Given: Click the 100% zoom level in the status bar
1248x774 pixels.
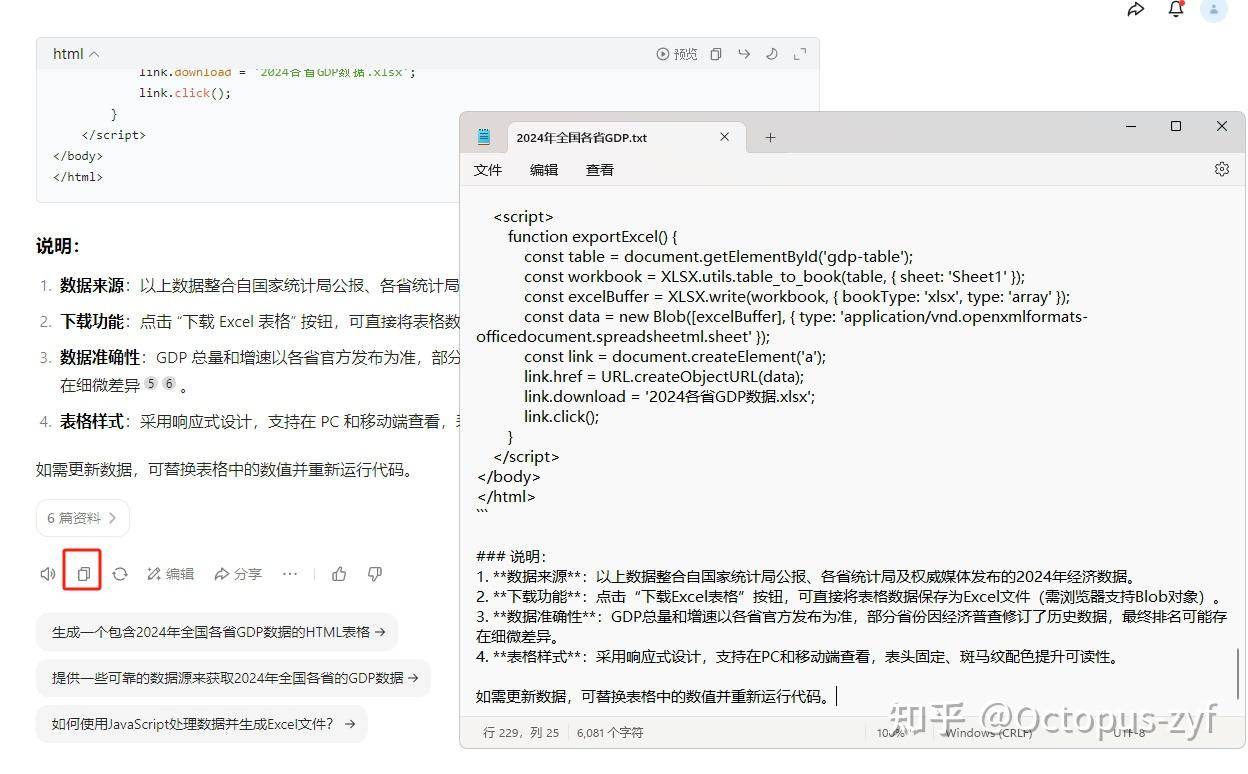Looking at the screenshot, I should coord(891,733).
